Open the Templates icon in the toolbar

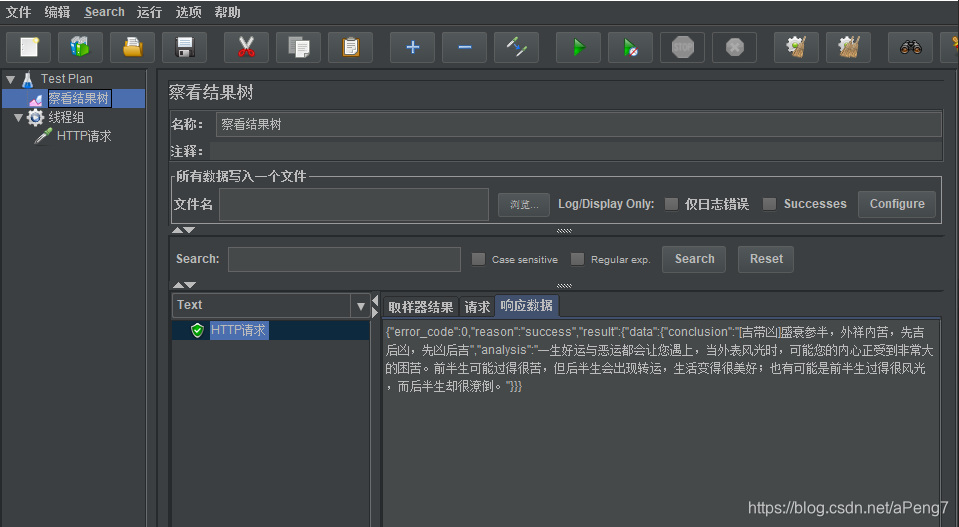click(x=80, y=47)
